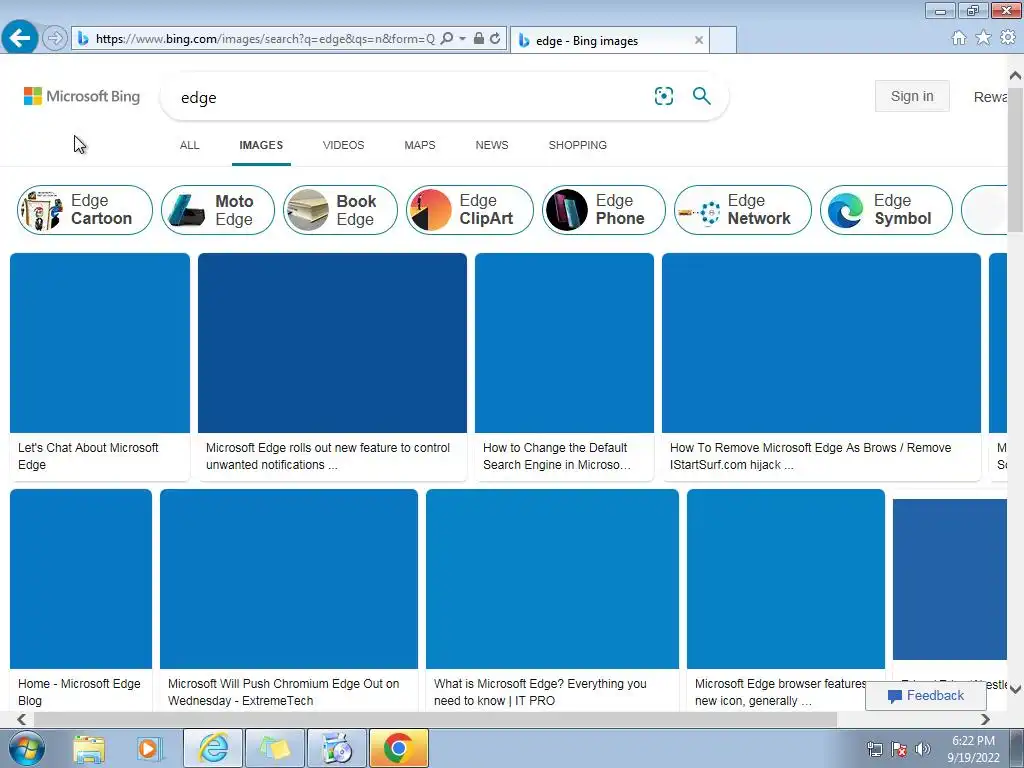Choose the Edge Network suggestion chip
The width and height of the screenshot is (1024, 768).
(x=743, y=210)
